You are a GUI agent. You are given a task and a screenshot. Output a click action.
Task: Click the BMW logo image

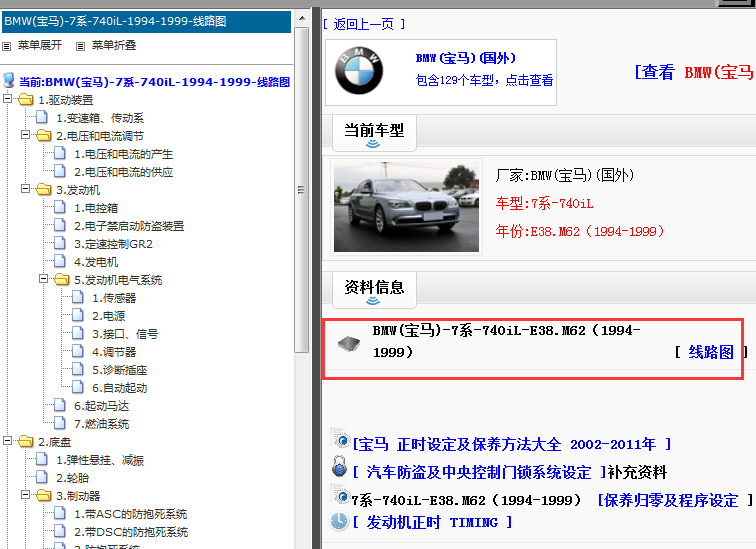(359, 71)
